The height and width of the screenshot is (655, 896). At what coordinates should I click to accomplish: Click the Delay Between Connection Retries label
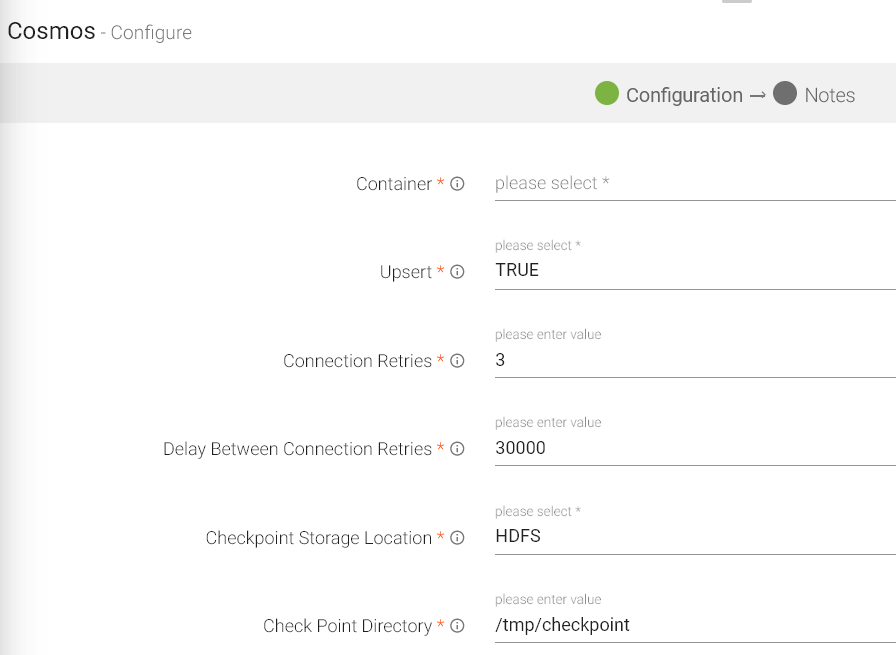click(297, 449)
